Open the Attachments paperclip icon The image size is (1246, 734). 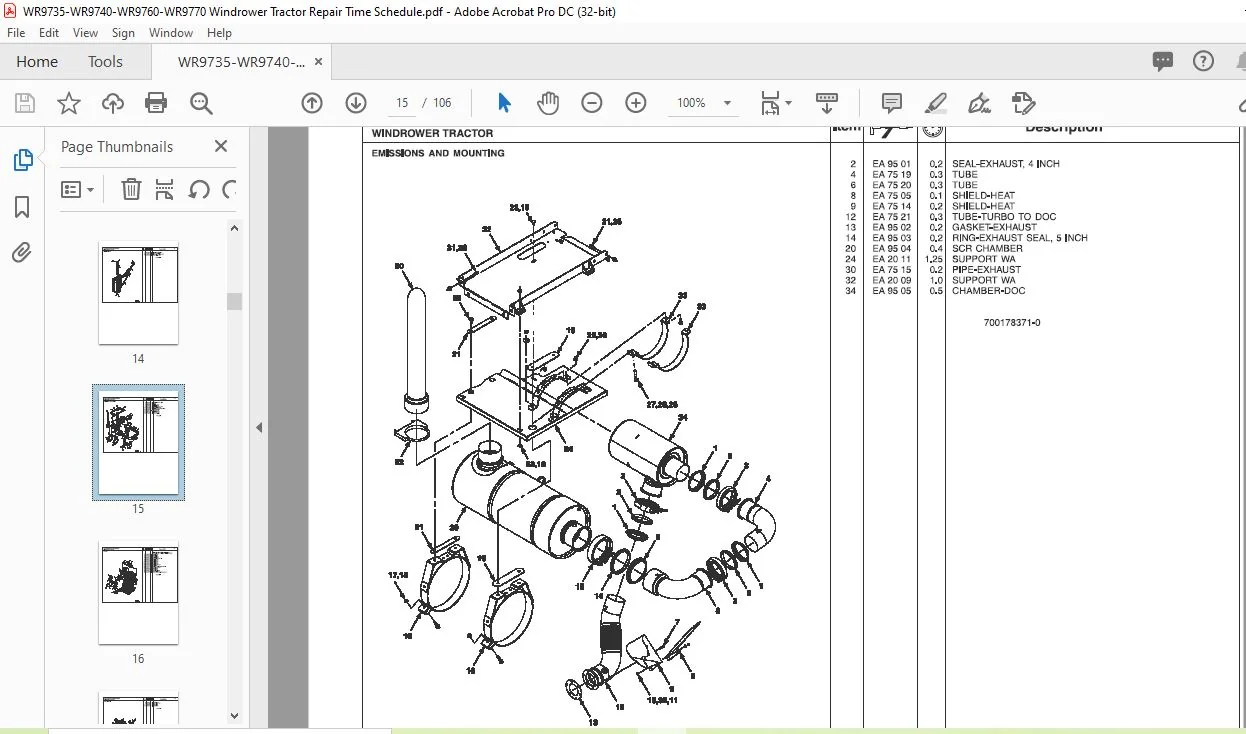tap(22, 253)
